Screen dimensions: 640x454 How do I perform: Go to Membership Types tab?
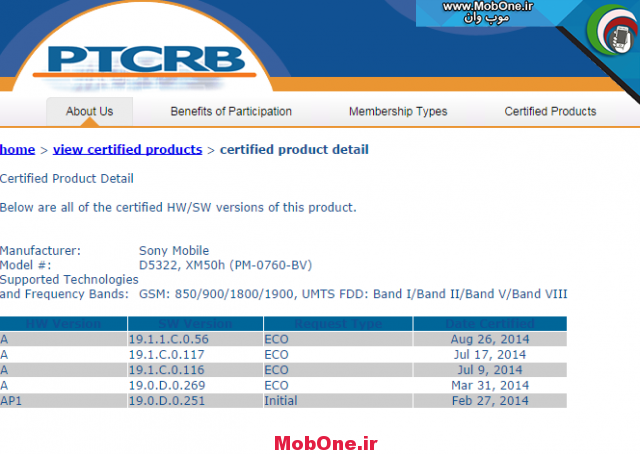[397, 112]
